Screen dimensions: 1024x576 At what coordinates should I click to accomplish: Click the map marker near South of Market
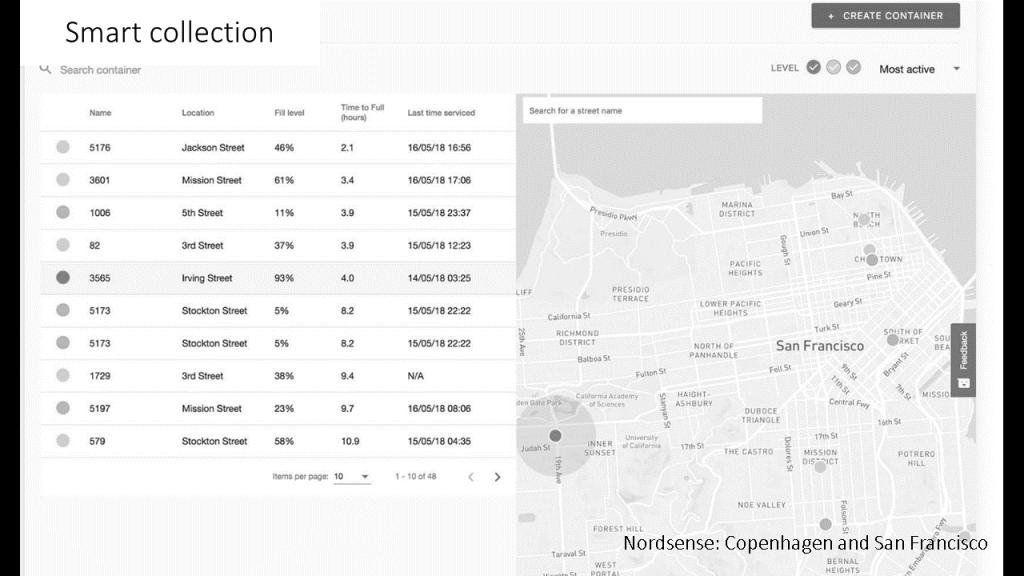click(x=893, y=339)
